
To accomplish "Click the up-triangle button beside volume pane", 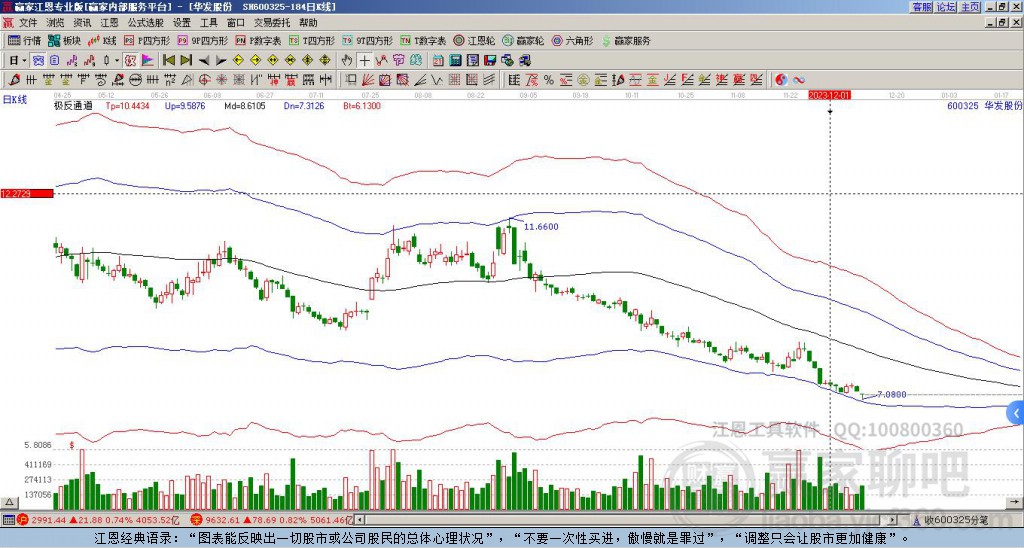I will coord(9,503).
